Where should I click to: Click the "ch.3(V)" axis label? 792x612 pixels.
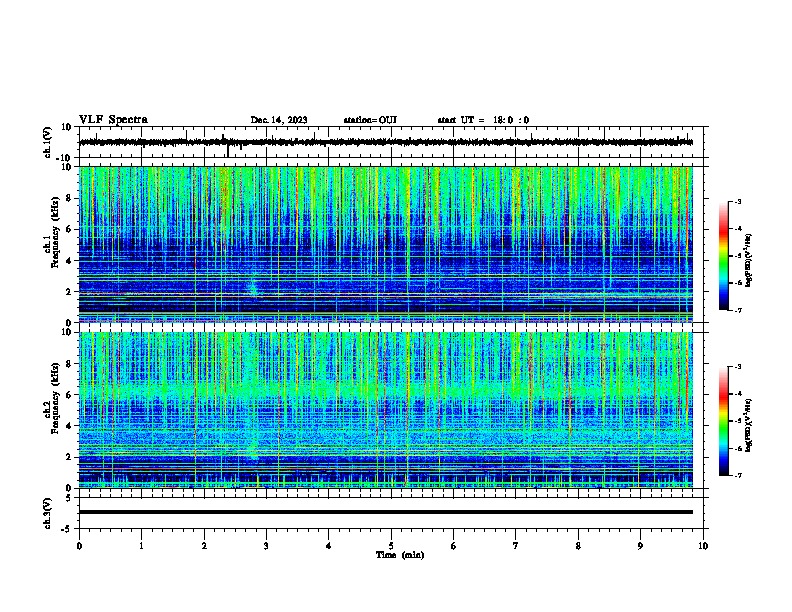[x=48, y=513]
